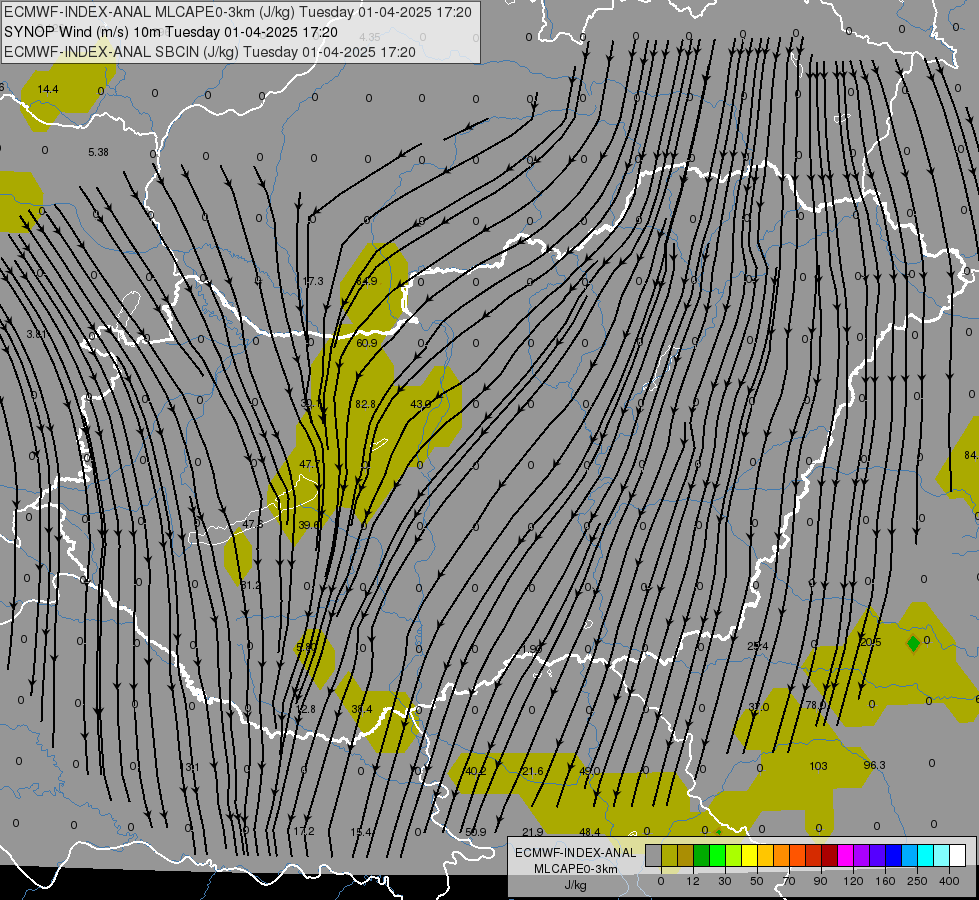Click the map value 14.4
Image resolution: width=979 pixels, height=900 pixels.
click(47, 89)
